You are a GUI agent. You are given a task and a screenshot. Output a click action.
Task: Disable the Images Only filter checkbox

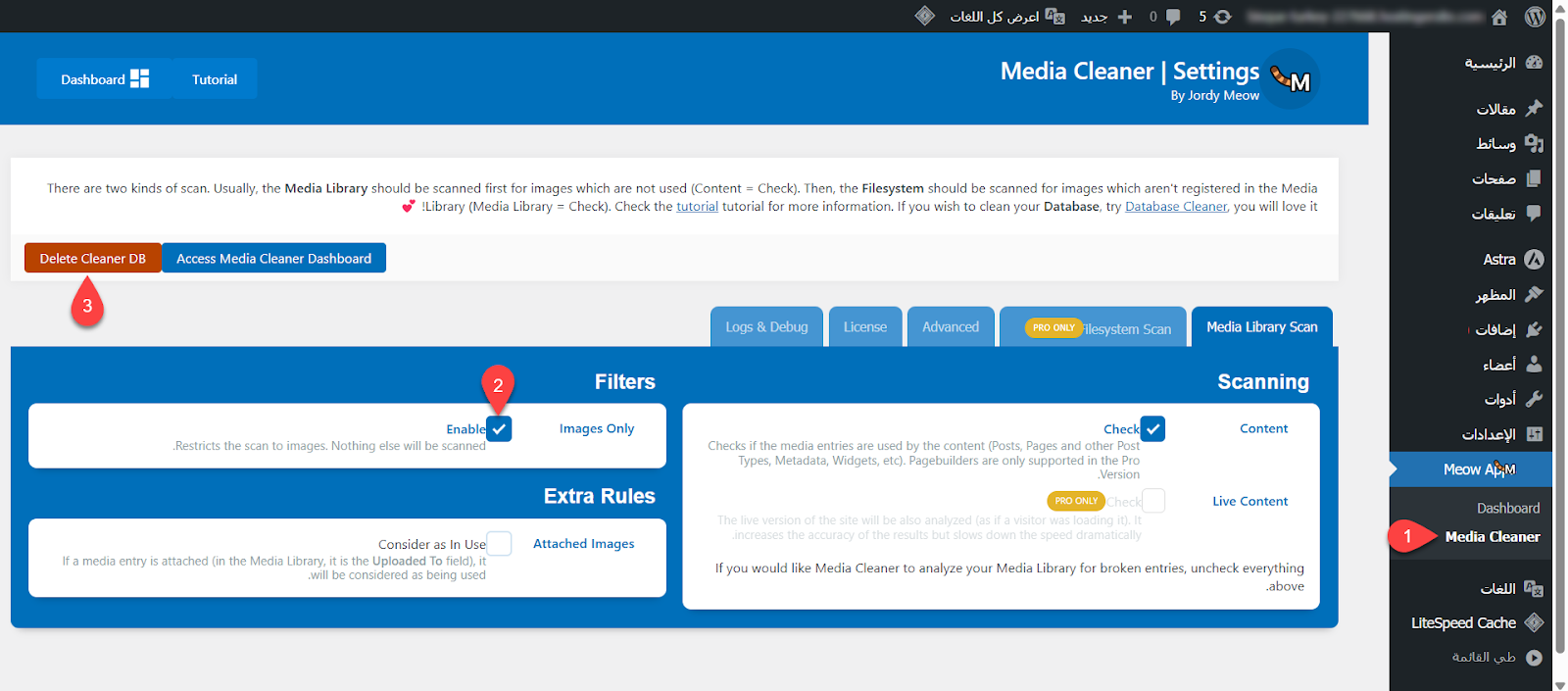coord(499,429)
